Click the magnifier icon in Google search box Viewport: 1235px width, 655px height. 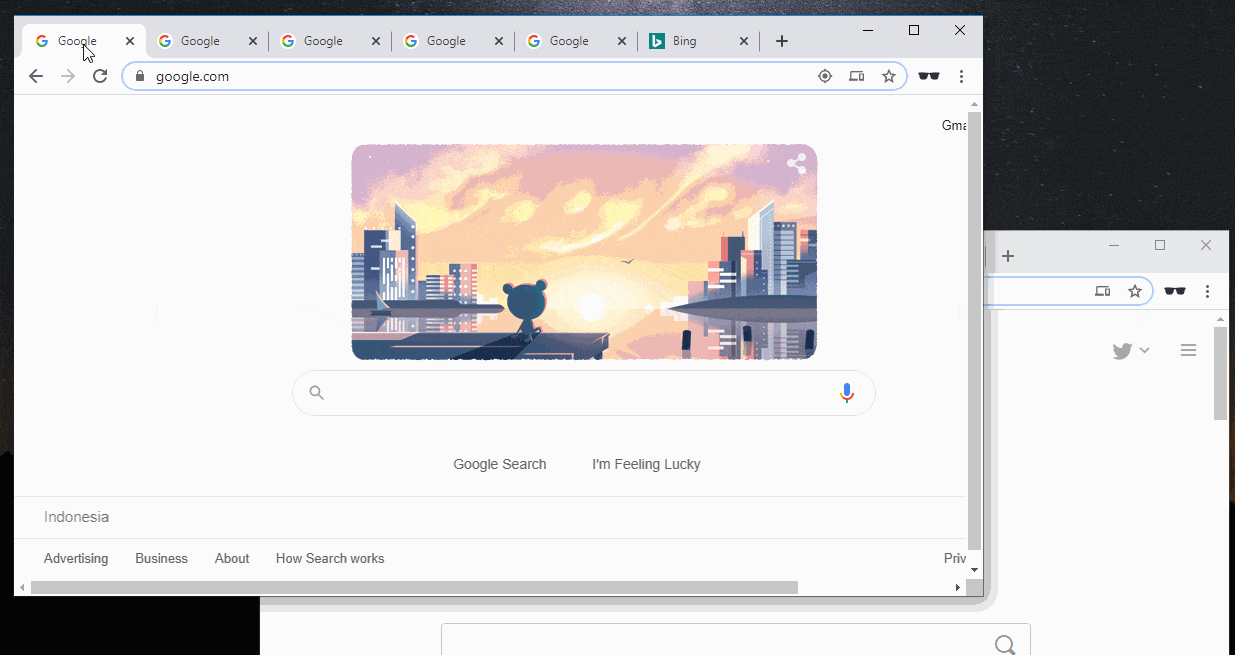pyautogui.click(x=317, y=393)
